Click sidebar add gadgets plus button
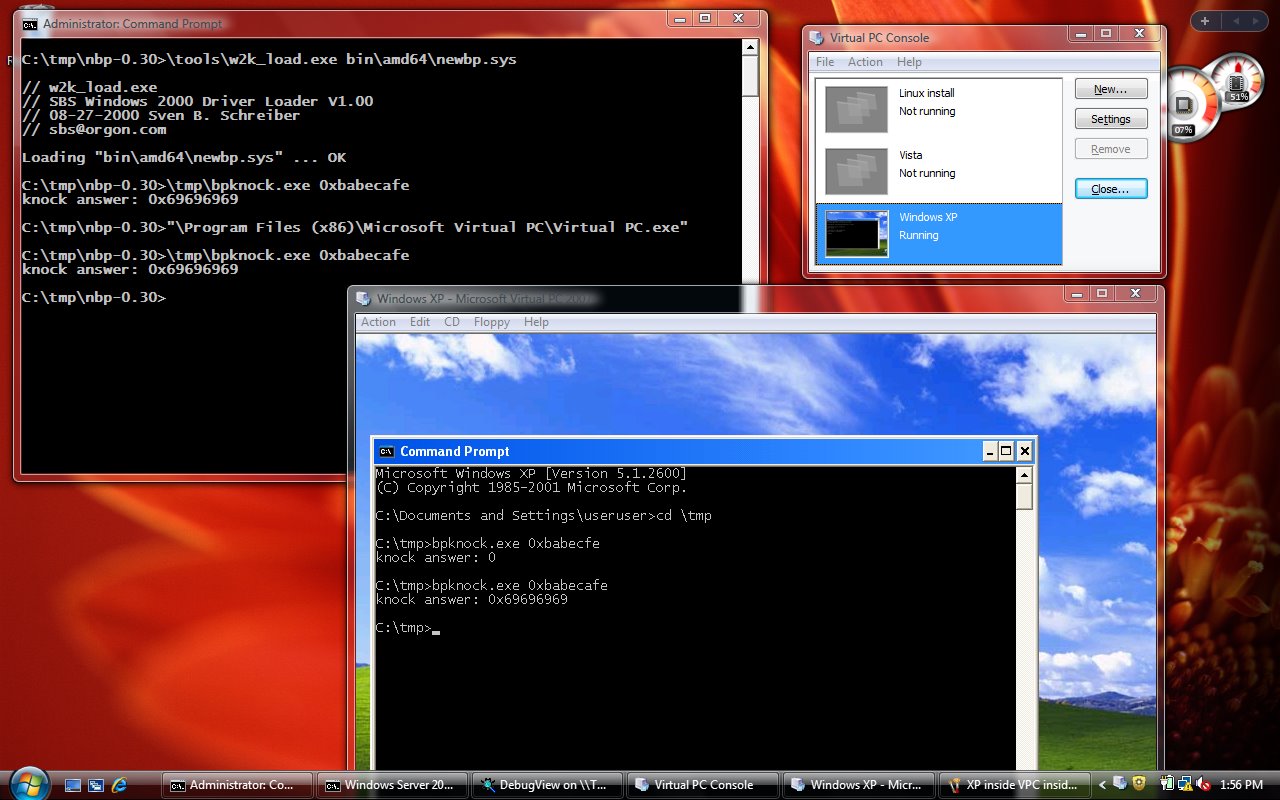 tap(1205, 21)
